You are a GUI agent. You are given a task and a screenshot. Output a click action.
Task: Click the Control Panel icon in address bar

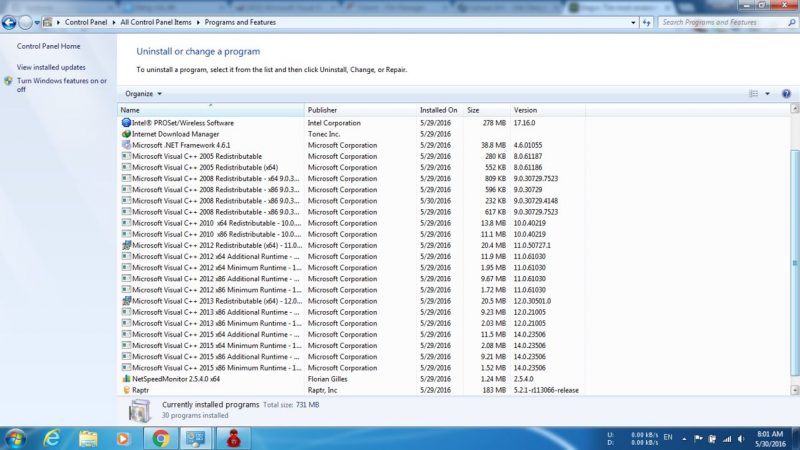47,22
